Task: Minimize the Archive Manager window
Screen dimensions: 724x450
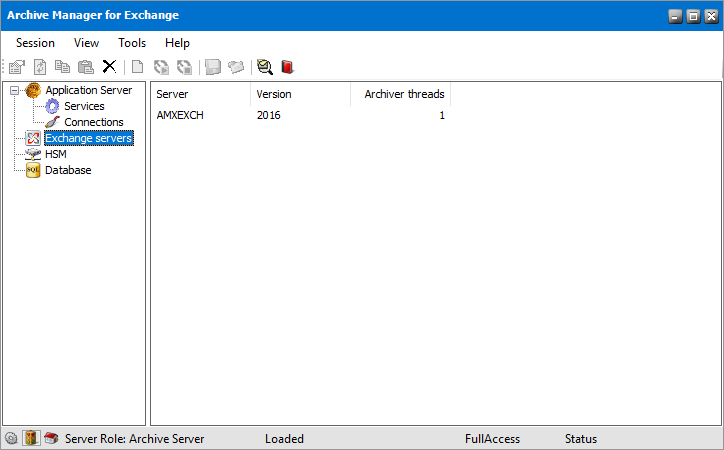Action: click(675, 16)
